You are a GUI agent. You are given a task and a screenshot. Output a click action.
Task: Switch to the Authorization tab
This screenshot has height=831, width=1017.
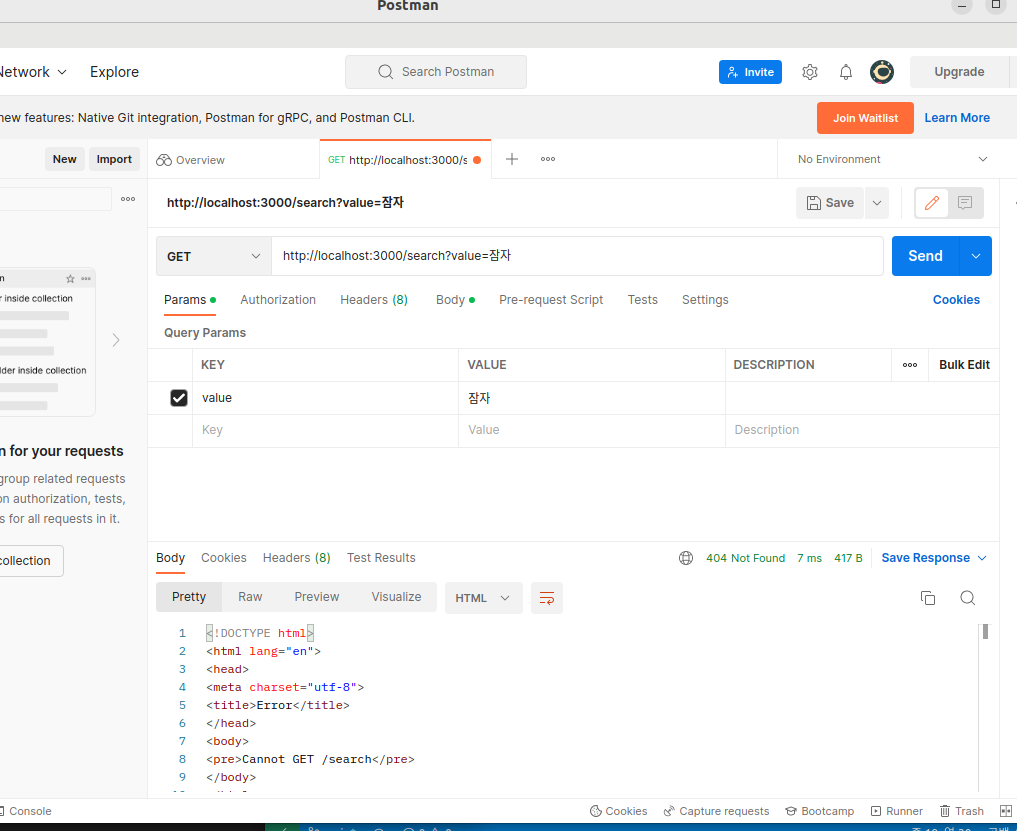(278, 300)
